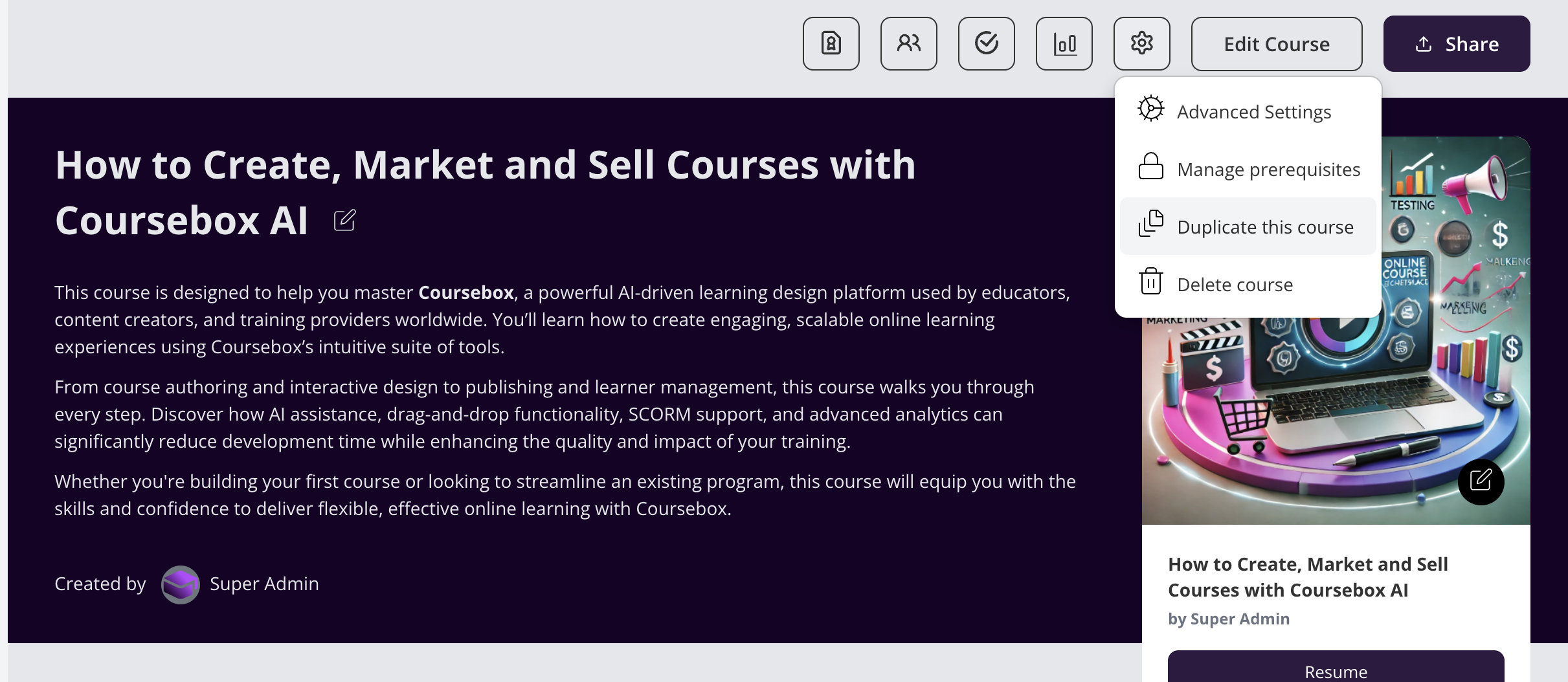This screenshot has width=1568, height=682.
Task: Click the Super Admin creator name
Action: 264,584
